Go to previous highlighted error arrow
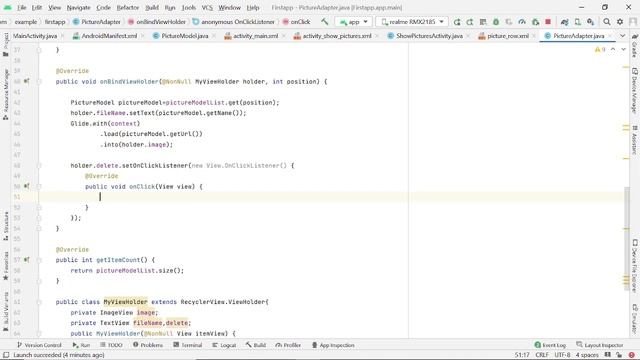The image size is (640, 360). coord(613,49)
